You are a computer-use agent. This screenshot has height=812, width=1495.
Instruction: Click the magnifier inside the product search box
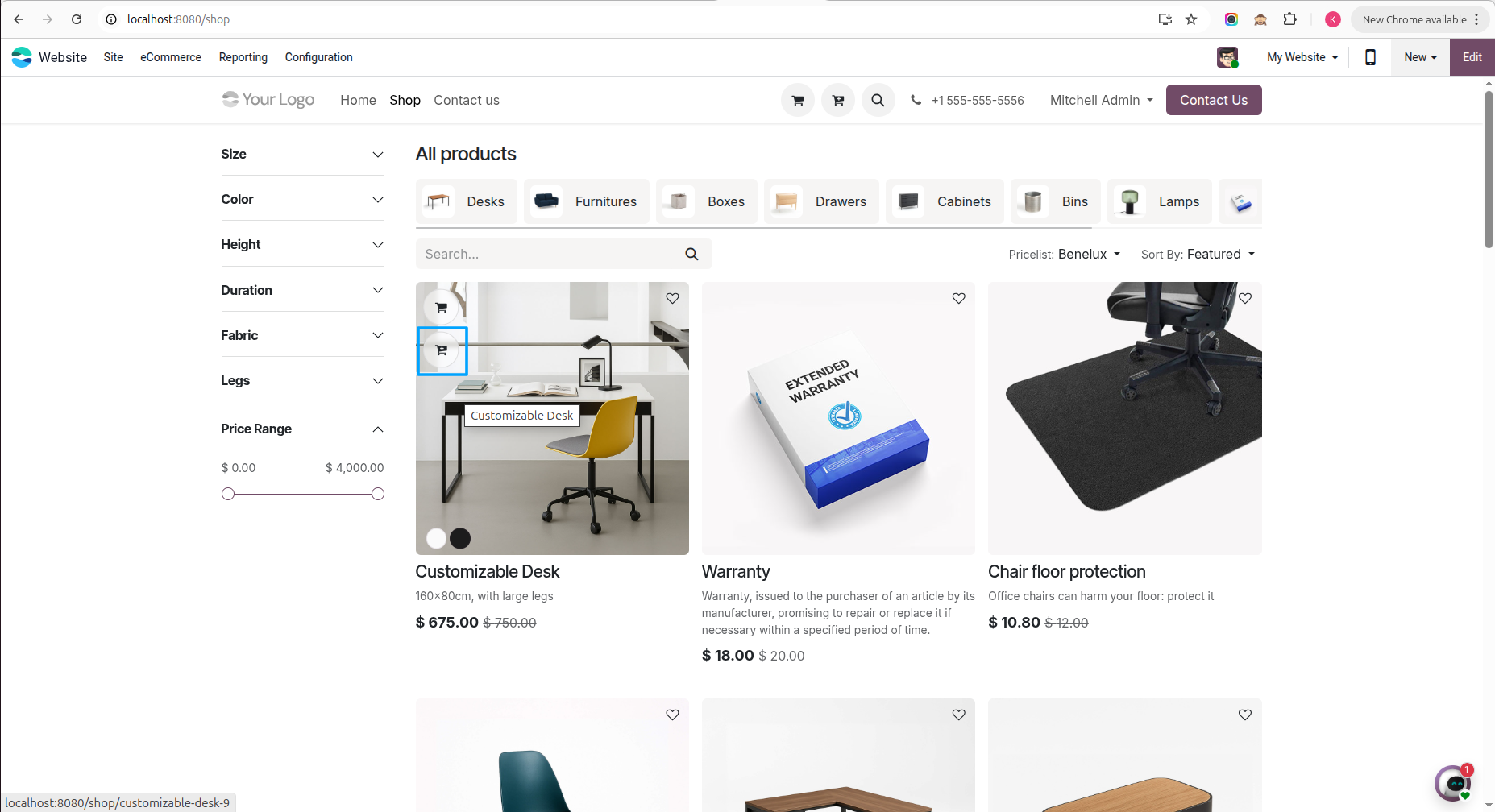691,255
